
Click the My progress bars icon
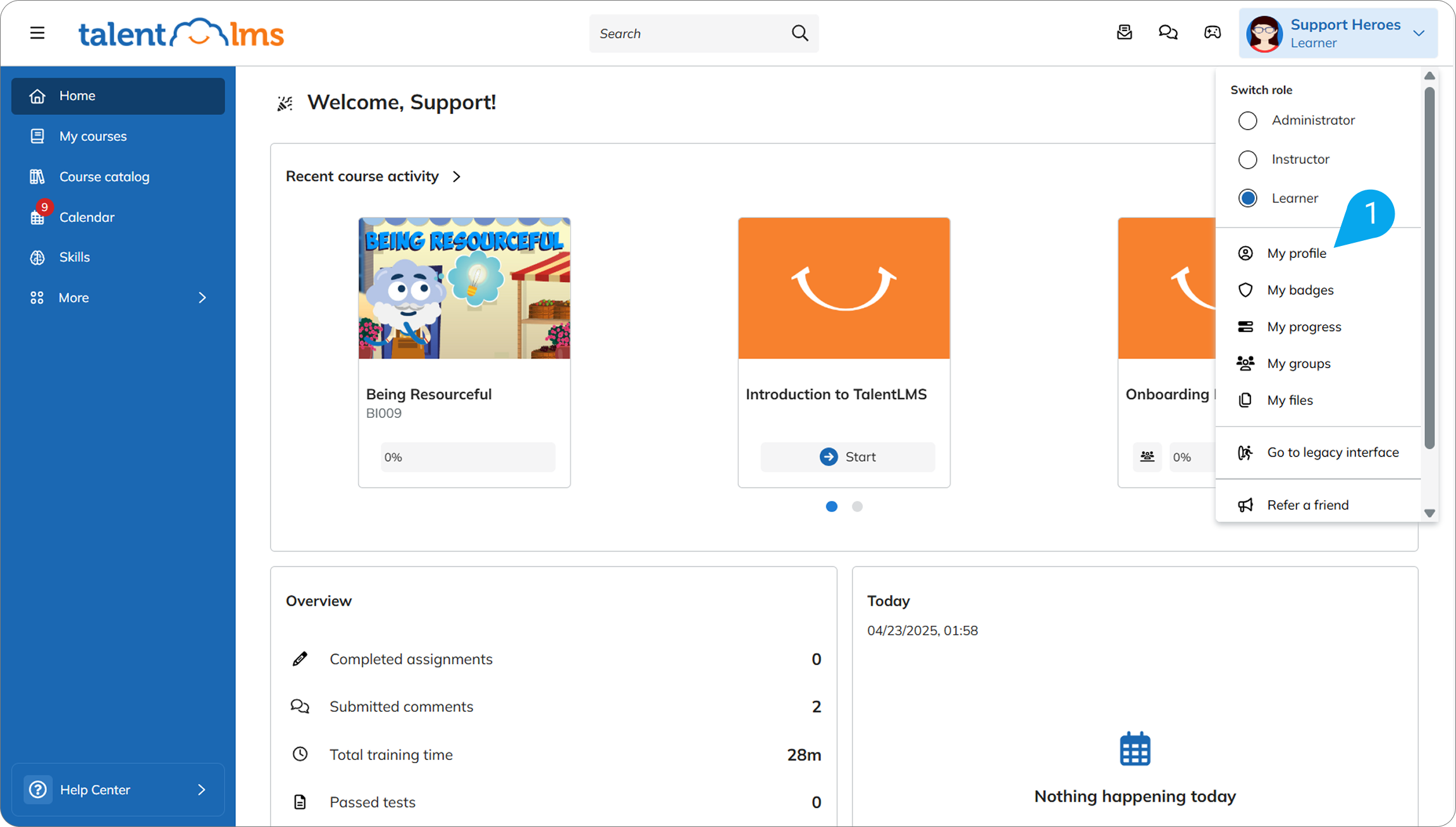click(1245, 326)
